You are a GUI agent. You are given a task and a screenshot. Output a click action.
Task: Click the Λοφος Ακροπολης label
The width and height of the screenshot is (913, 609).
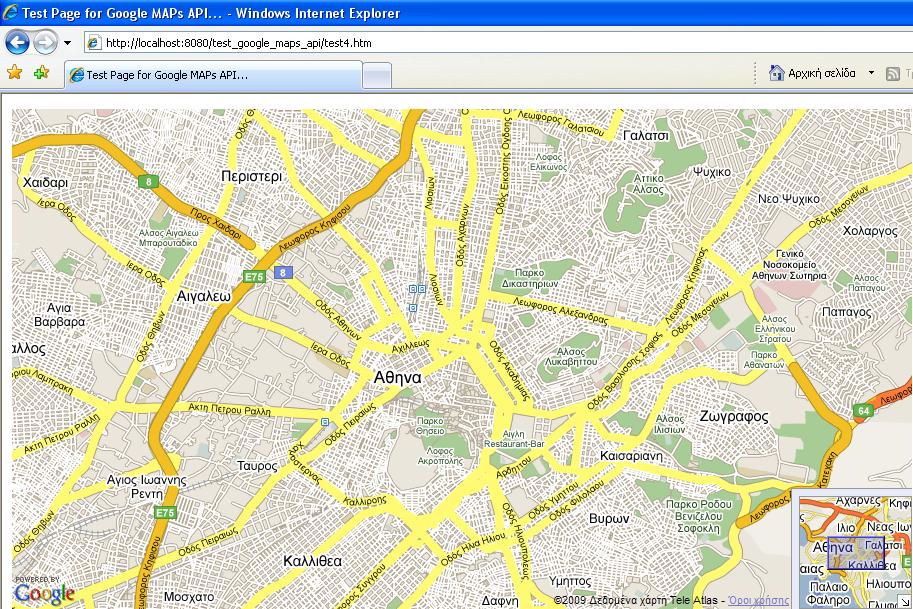(440, 456)
